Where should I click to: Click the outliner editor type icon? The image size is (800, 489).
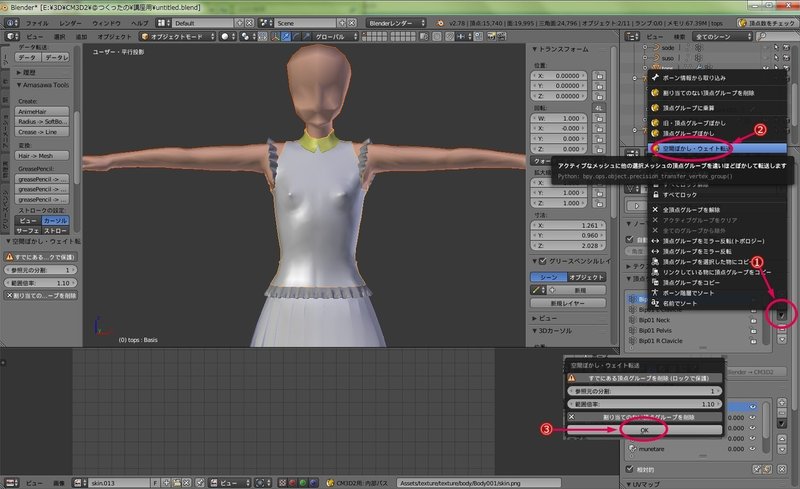pyautogui.click(x=632, y=37)
